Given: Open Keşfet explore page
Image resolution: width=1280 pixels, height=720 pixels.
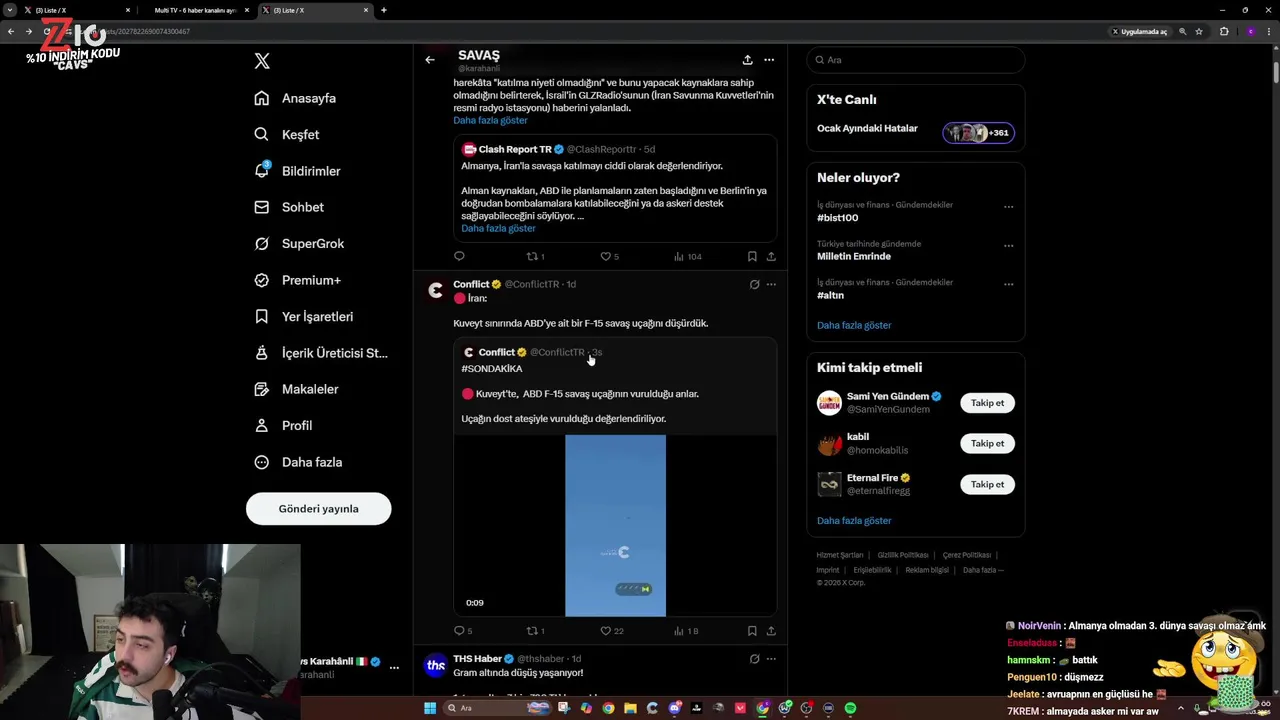Looking at the screenshot, I should 287,134.
